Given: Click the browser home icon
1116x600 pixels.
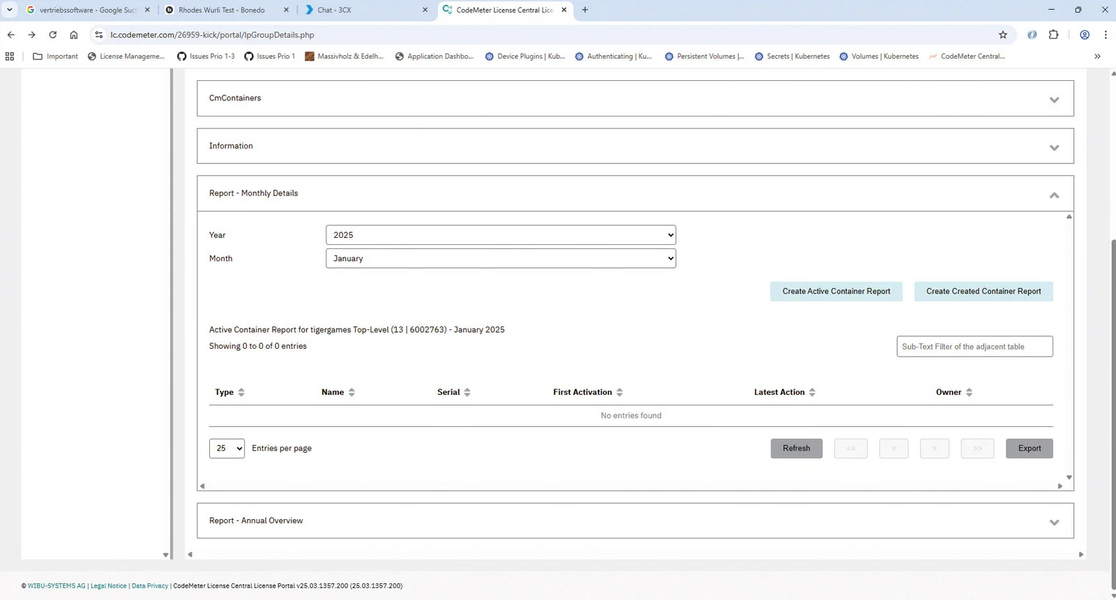Looking at the screenshot, I should 74,34.
